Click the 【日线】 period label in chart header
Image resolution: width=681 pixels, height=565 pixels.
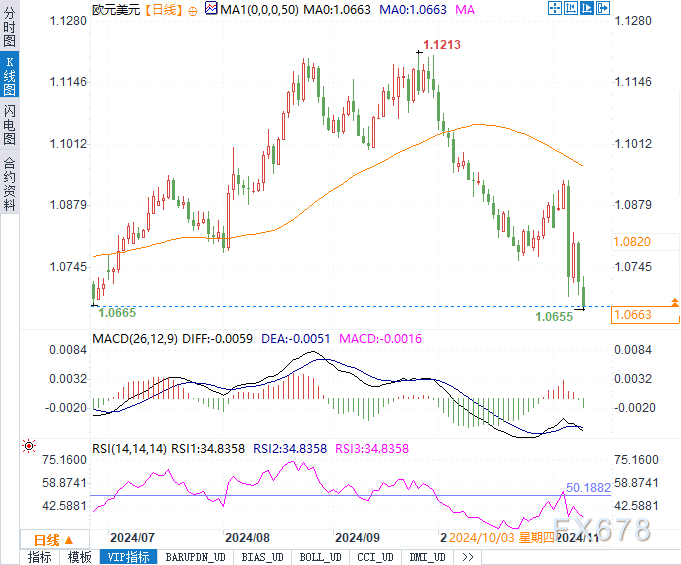tap(162, 9)
